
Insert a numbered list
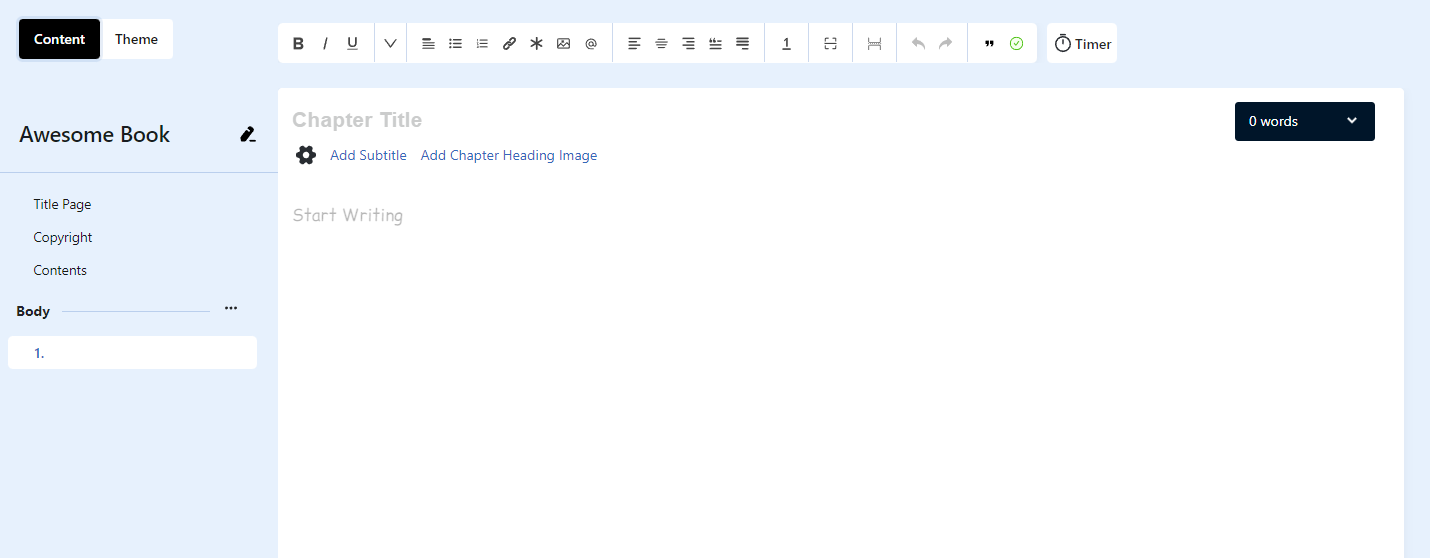coord(482,44)
